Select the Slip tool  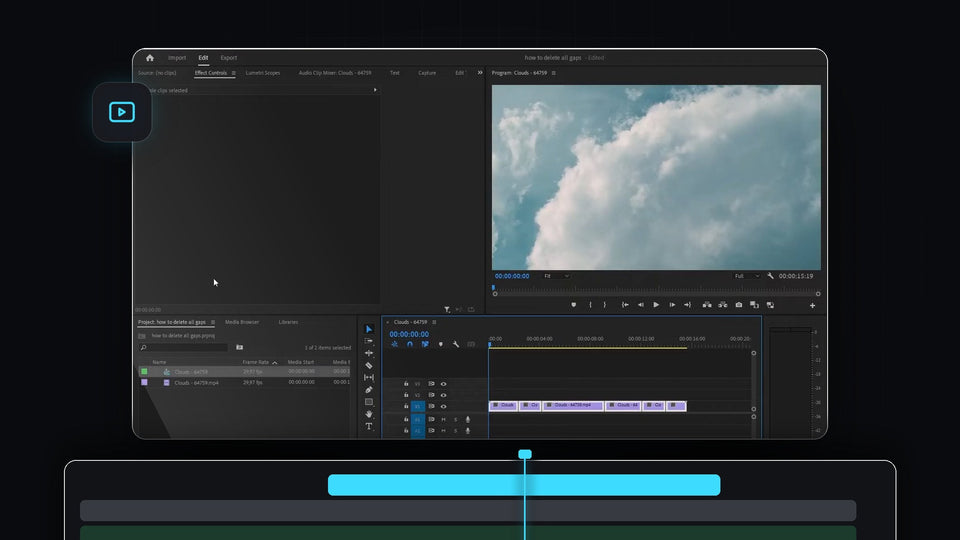tap(369, 378)
